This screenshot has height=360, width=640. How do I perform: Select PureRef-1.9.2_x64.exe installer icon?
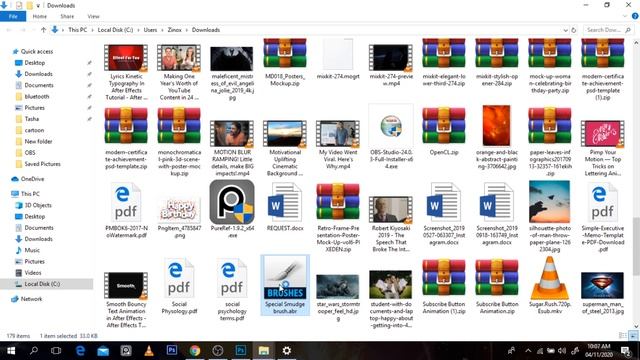pos(232,209)
